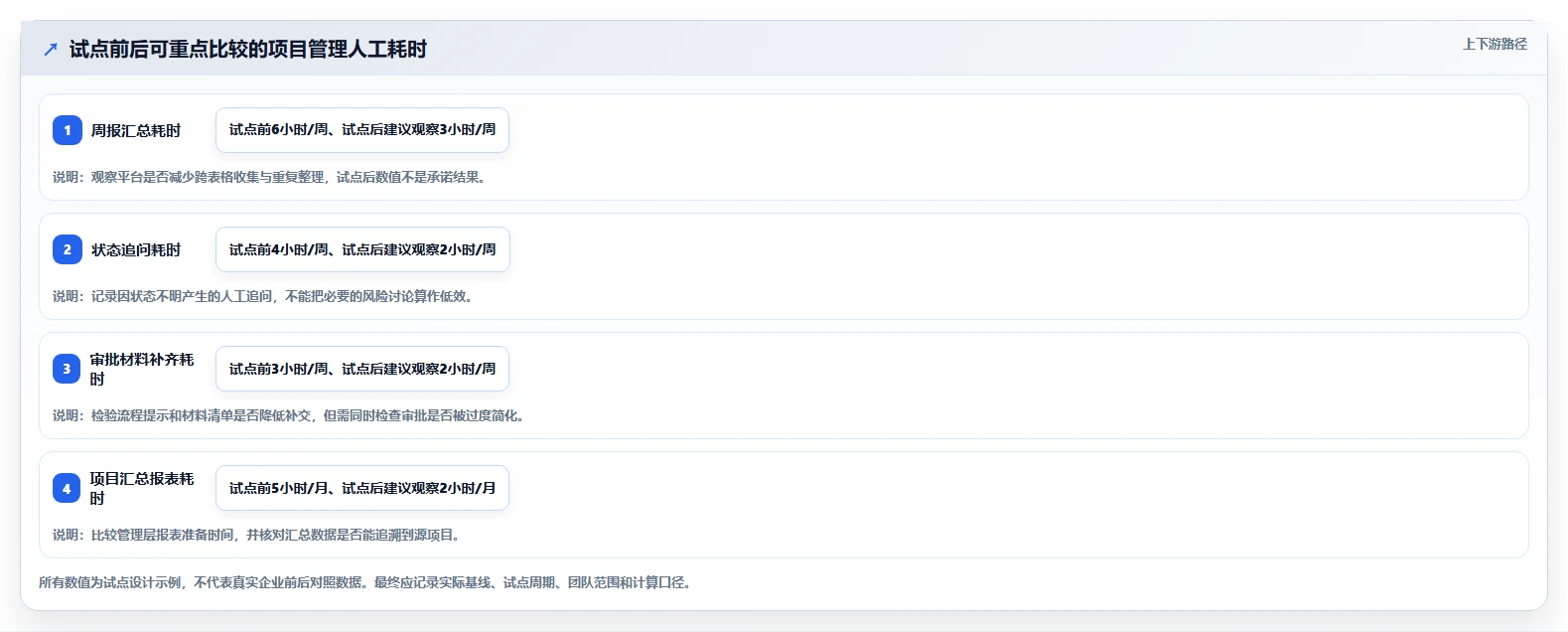Image resolution: width=1568 pixels, height=632 pixels.
Task: Select the 试点前6小时/周 value chip
Action: click(x=362, y=130)
